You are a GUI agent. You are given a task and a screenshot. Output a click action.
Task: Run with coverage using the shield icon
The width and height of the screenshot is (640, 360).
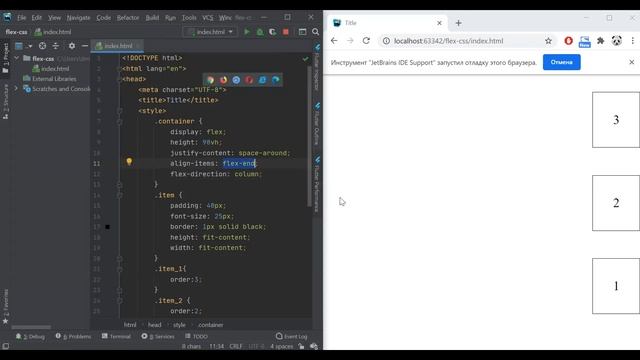click(x=272, y=32)
